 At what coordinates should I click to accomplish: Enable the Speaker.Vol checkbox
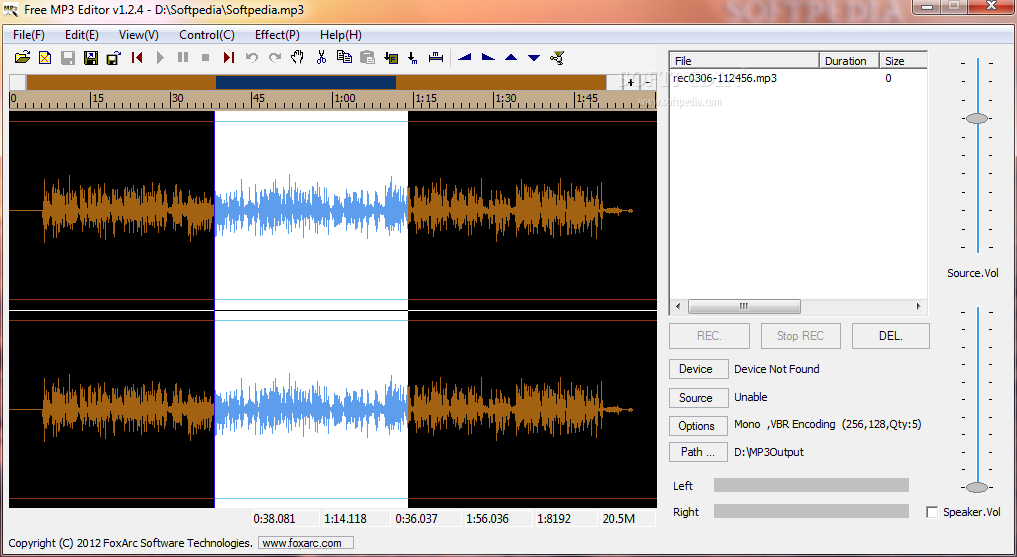(x=932, y=512)
